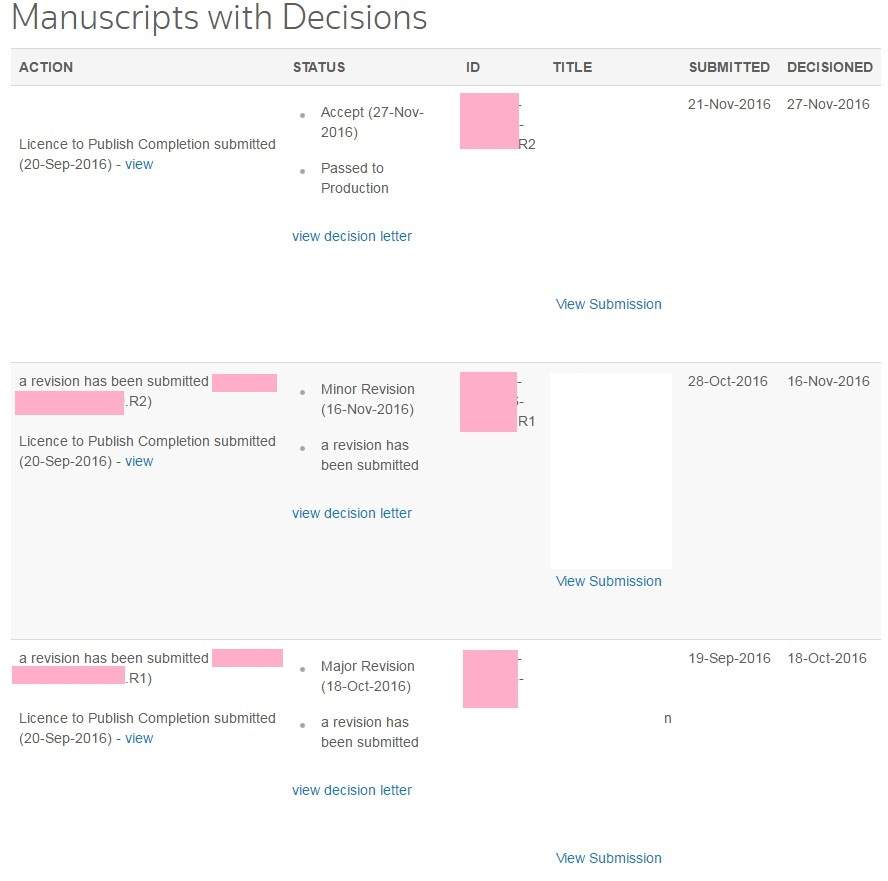Click View Submission in the Major Revision row
Image resolution: width=888 pixels, height=881 pixels.
[x=608, y=858]
